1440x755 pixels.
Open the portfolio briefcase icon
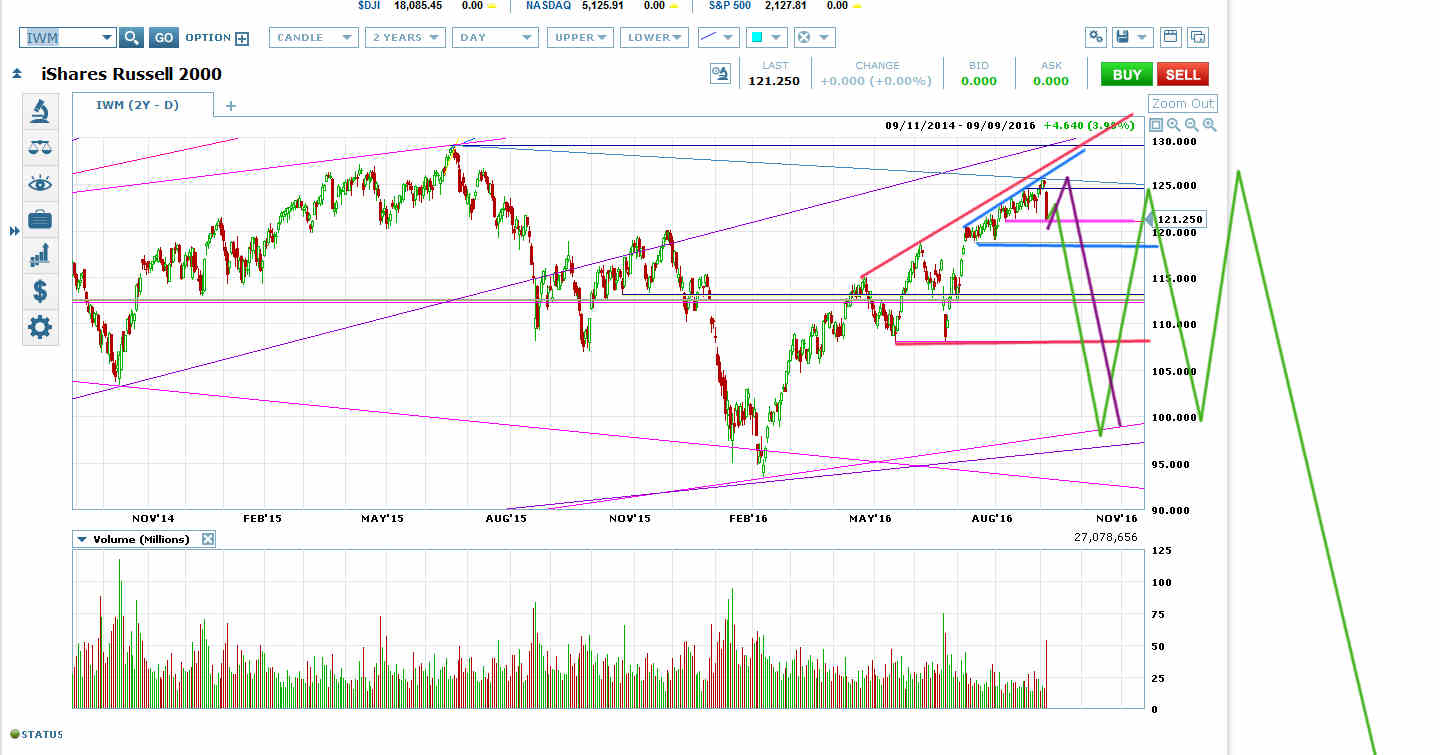pyautogui.click(x=40, y=219)
